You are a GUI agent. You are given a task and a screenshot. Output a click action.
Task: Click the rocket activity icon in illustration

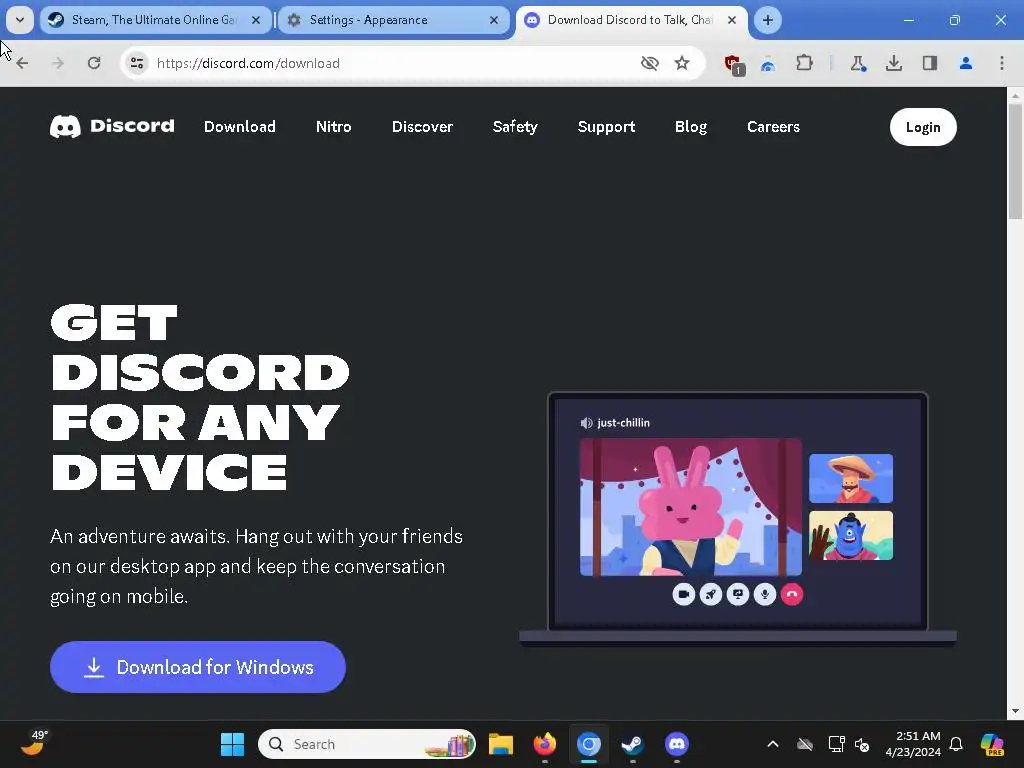711,594
